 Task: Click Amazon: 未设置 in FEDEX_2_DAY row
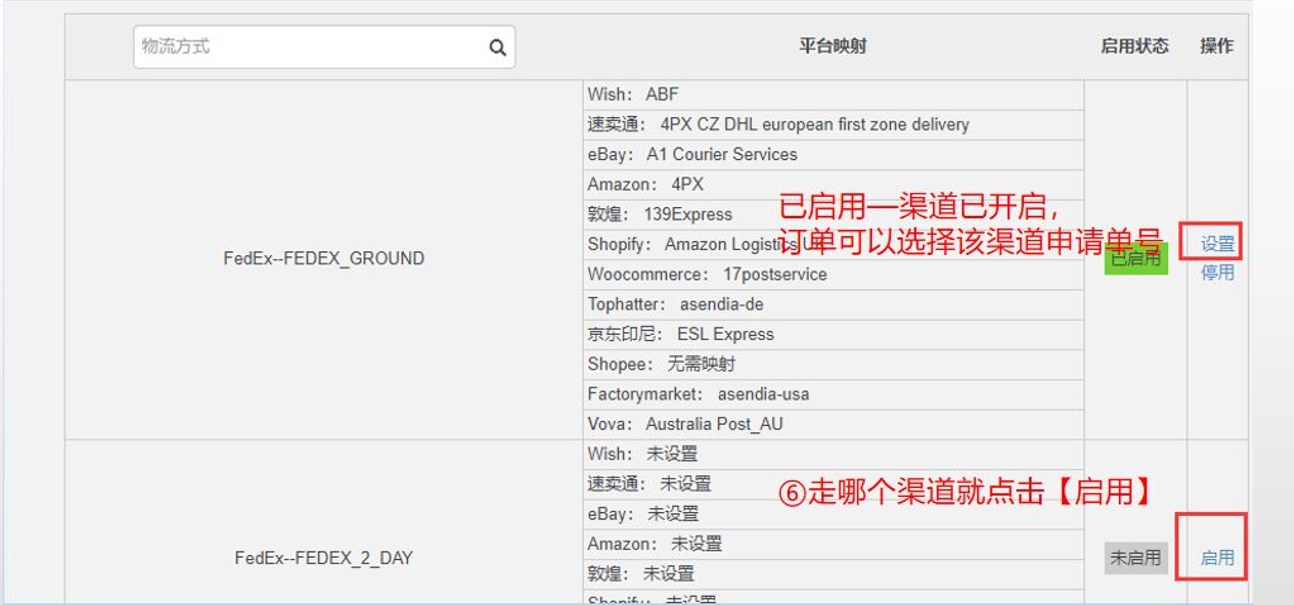click(833, 545)
